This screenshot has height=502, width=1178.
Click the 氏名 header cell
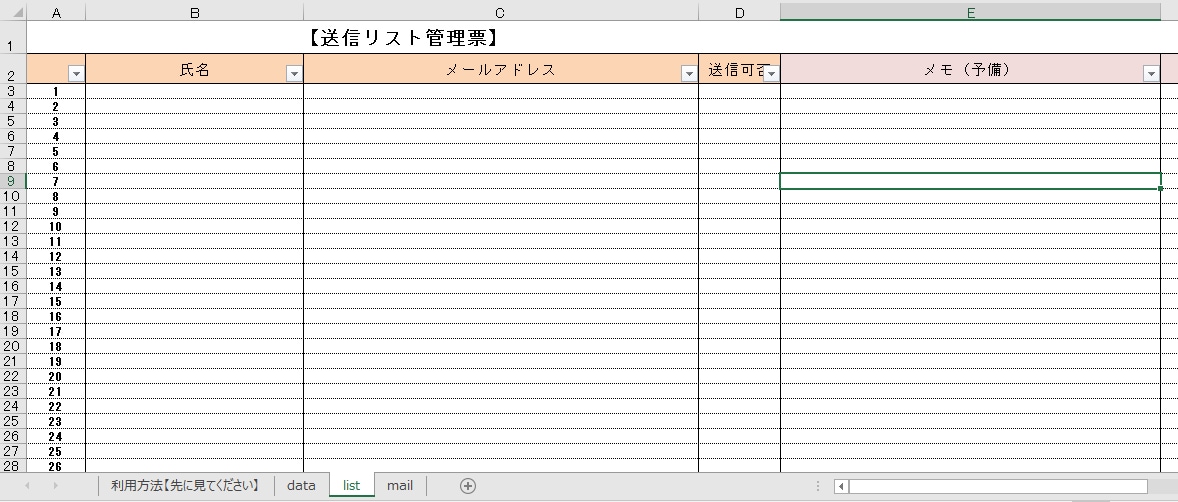[195, 69]
